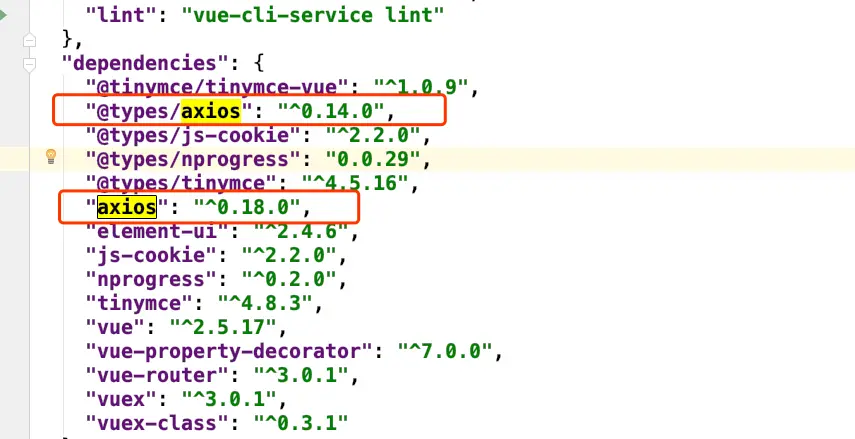The image size is (855, 439).
Task: Click the "vue-router" dependency key
Action: coord(158,375)
